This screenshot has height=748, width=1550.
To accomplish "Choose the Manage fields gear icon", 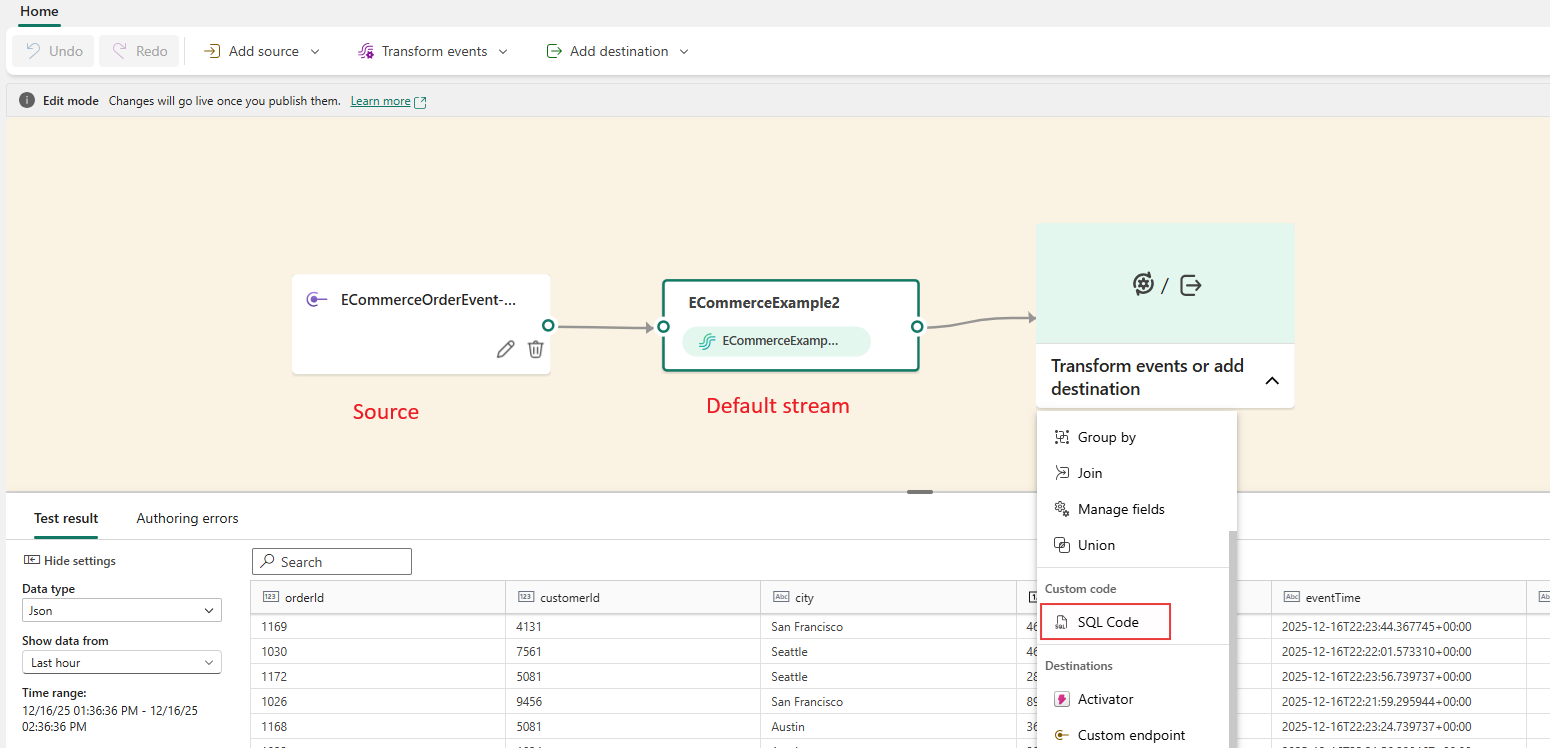I will point(1060,508).
